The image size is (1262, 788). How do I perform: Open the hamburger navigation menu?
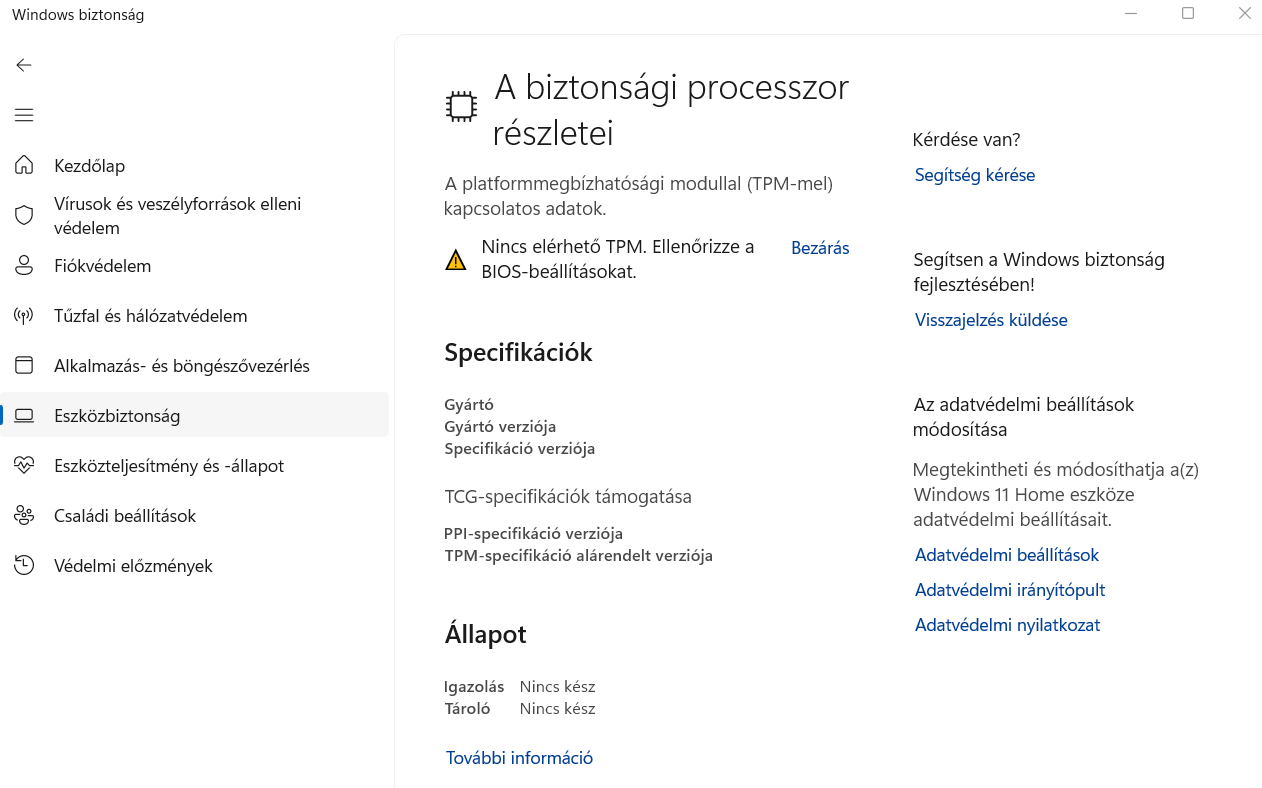coord(24,115)
